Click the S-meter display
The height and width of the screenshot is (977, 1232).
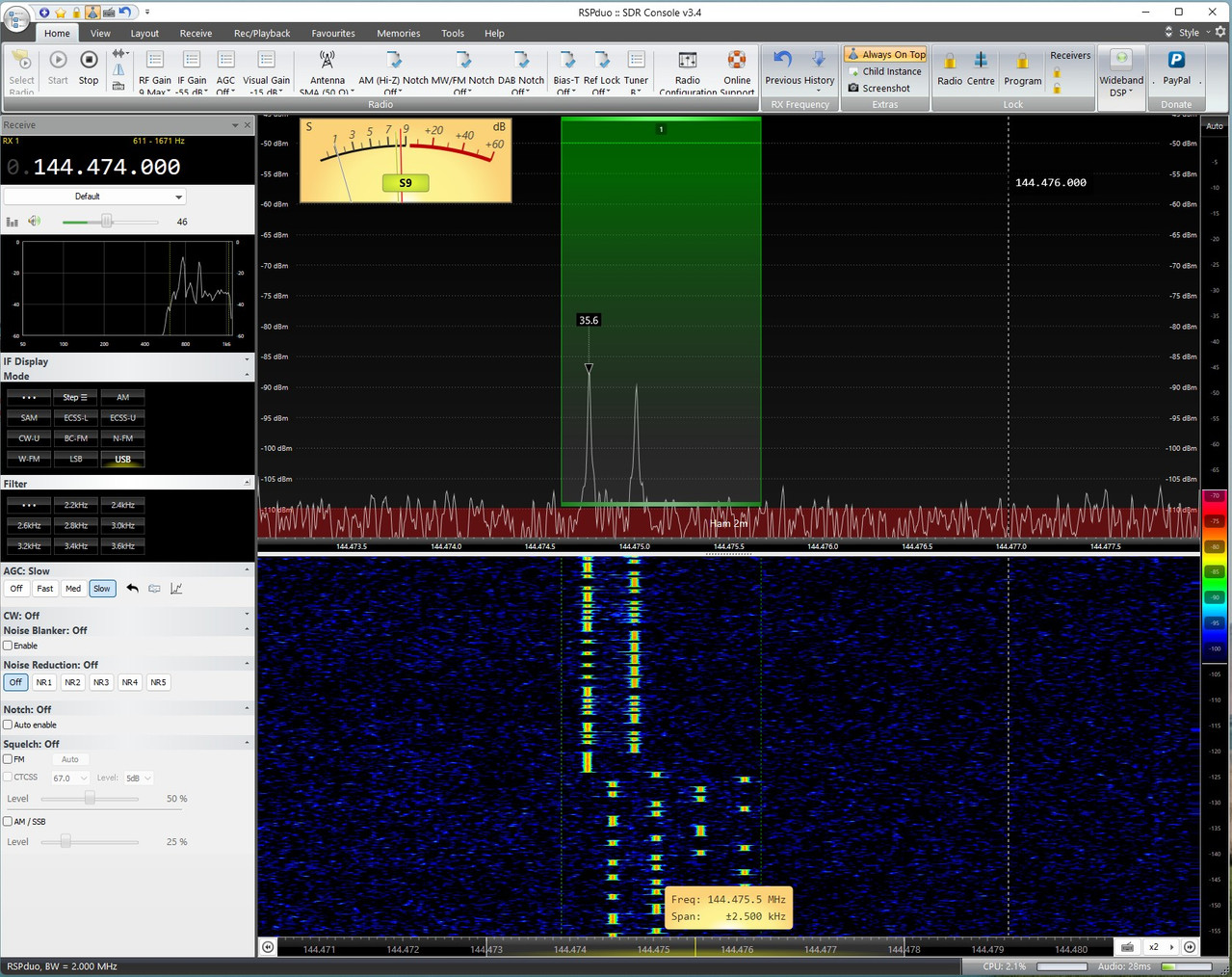[406, 160]
